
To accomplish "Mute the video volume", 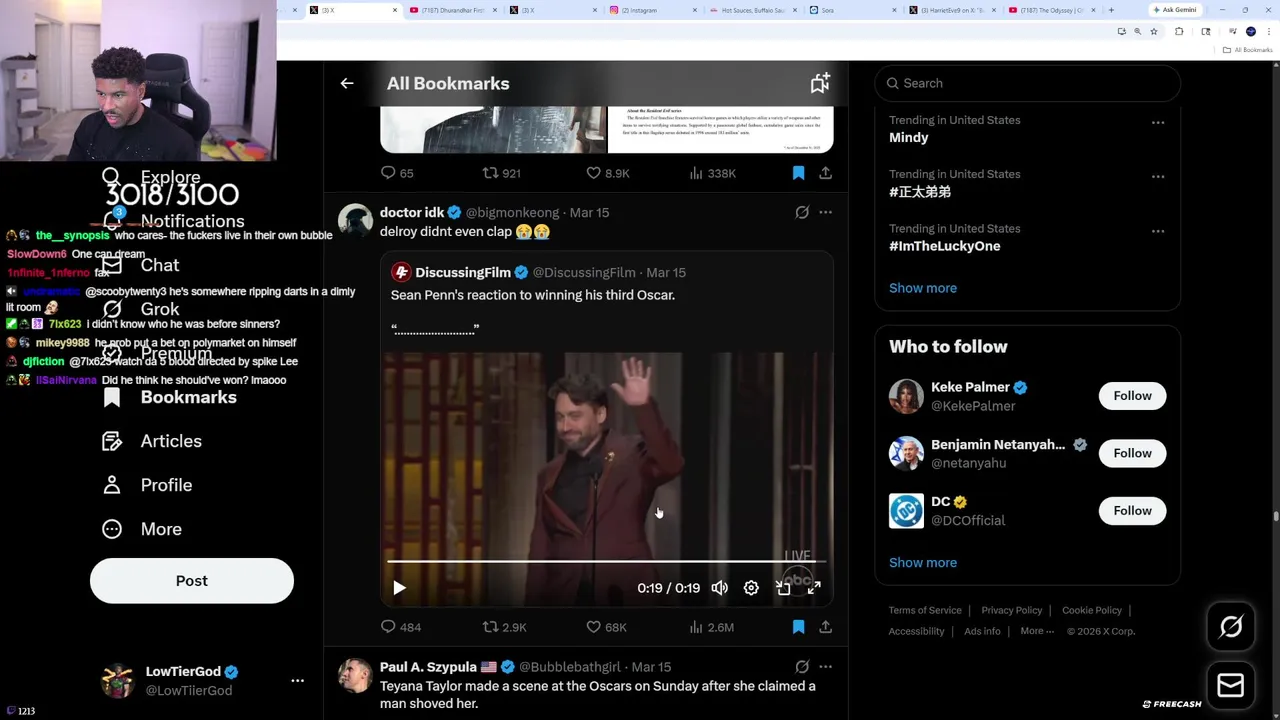I will (x=720, y=588).
